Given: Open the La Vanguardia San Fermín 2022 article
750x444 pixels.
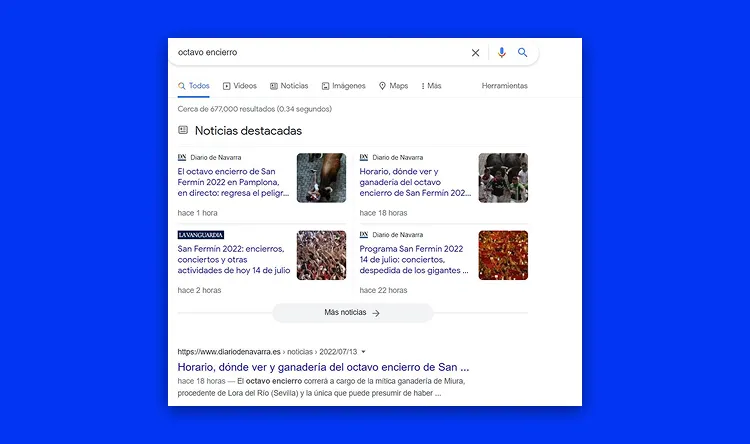Looking at the screenshot, I should click(232, 259).
